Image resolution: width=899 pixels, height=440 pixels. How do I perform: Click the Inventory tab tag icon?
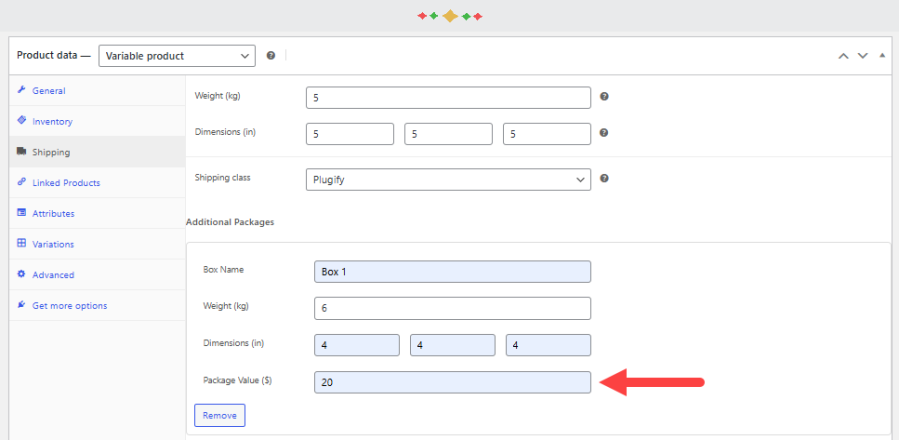22,120
